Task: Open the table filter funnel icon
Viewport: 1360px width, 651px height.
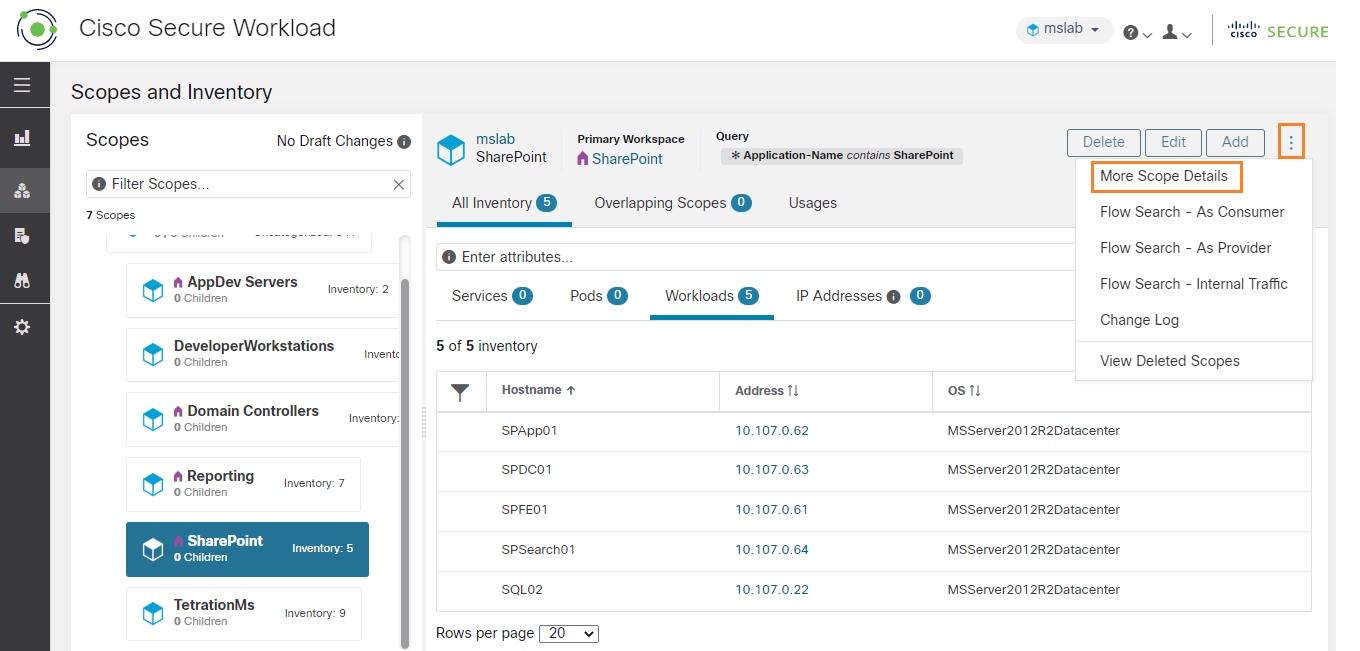Action: (x=461, y=391)
